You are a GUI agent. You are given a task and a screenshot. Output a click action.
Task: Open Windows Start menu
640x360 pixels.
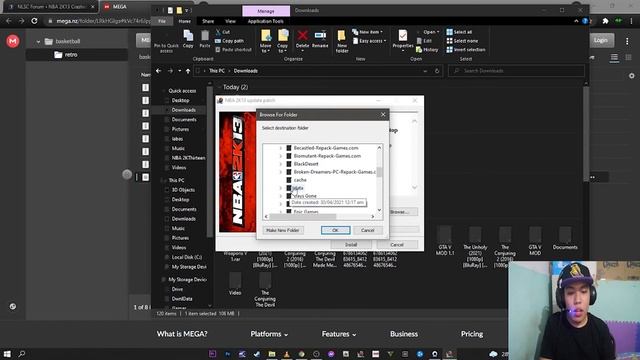click(x=7, y=354)
